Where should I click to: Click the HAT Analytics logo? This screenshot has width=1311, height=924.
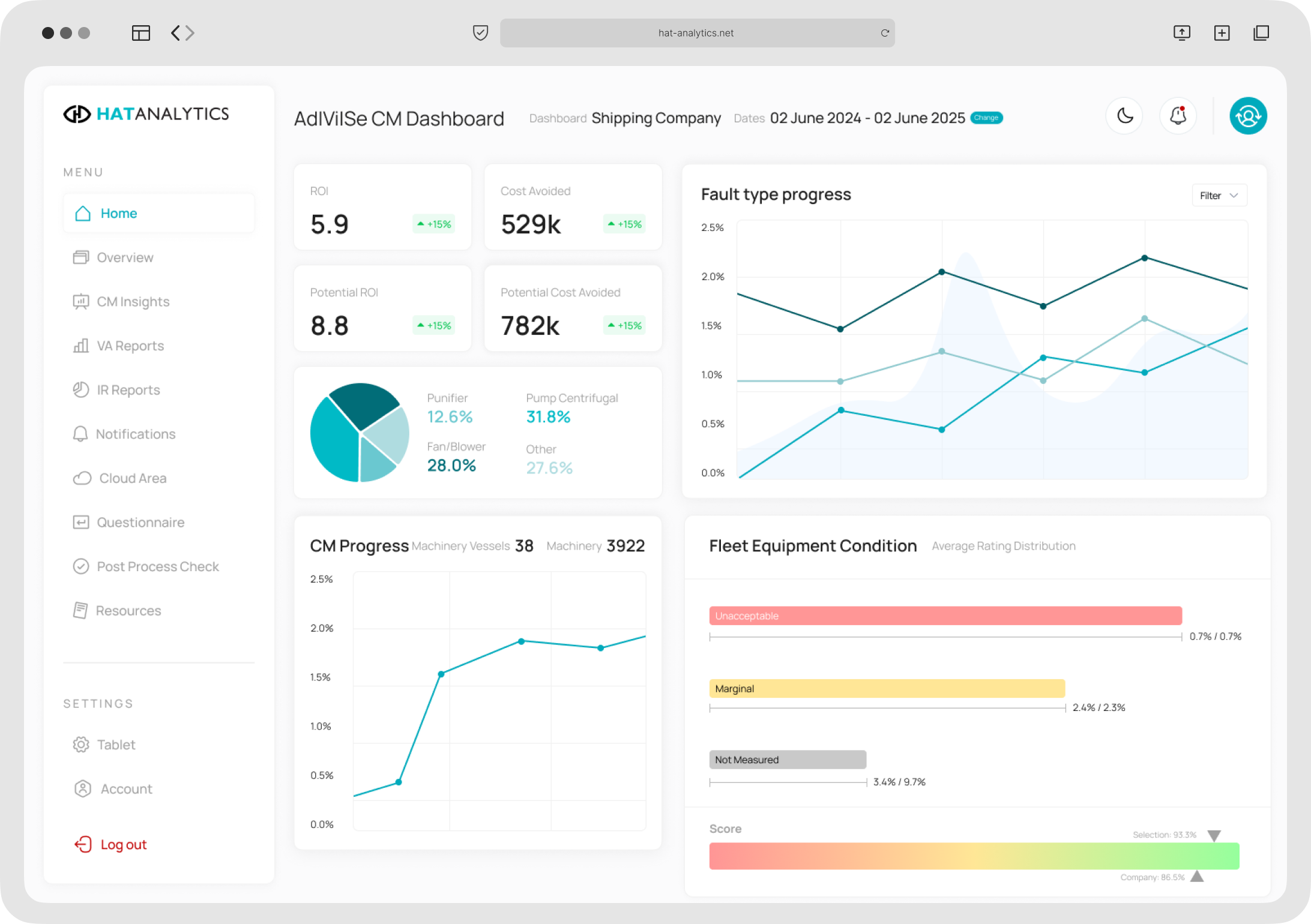(x=146, y=114)
